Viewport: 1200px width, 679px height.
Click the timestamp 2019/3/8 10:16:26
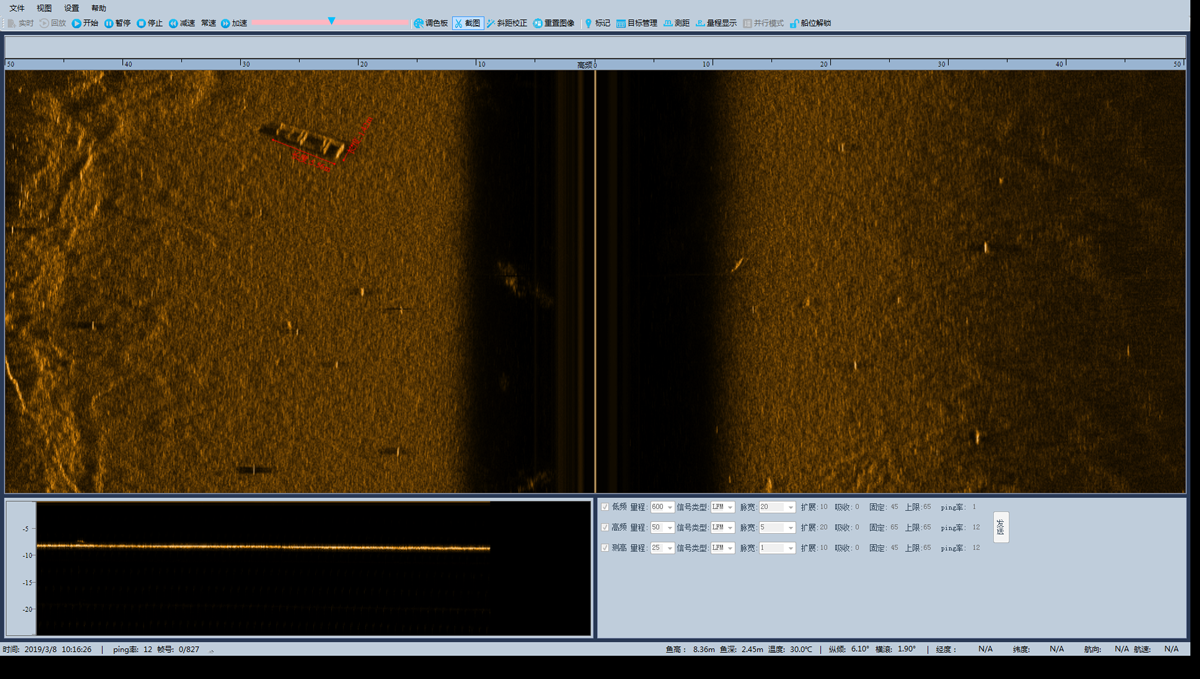click(58, 649)
